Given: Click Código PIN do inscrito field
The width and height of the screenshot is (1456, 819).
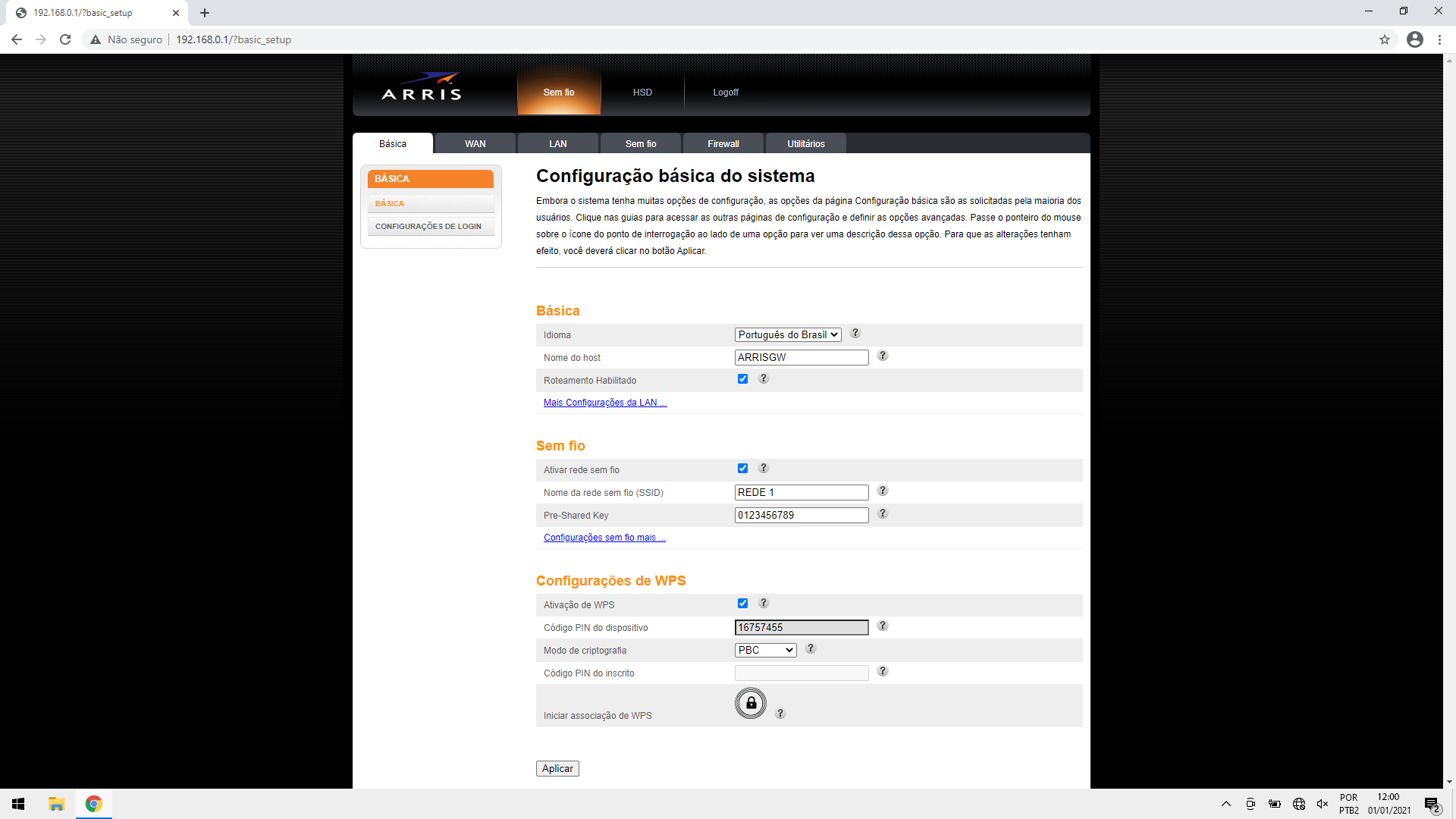Looking at the screenshot, I should [x=802, y=673].
